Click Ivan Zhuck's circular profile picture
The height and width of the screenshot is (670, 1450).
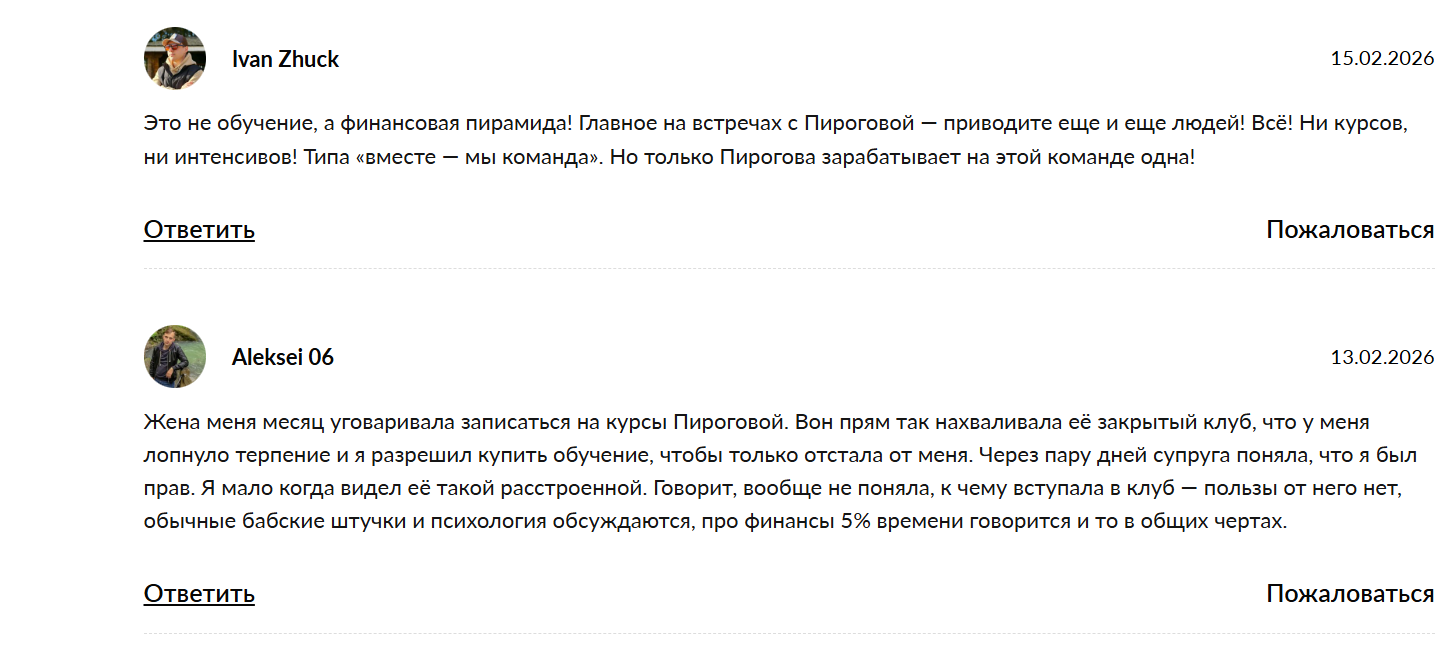172,58
